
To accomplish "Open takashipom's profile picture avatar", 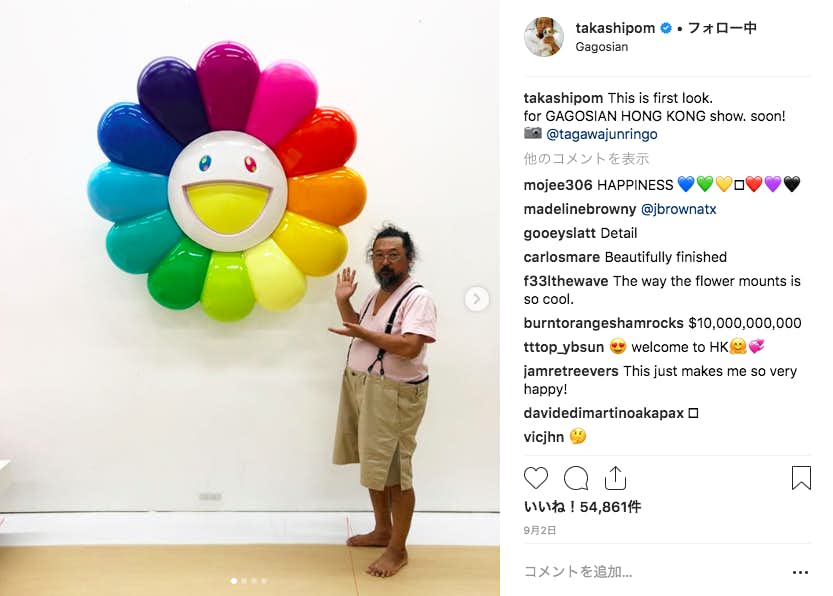I will tap(543, 37).
